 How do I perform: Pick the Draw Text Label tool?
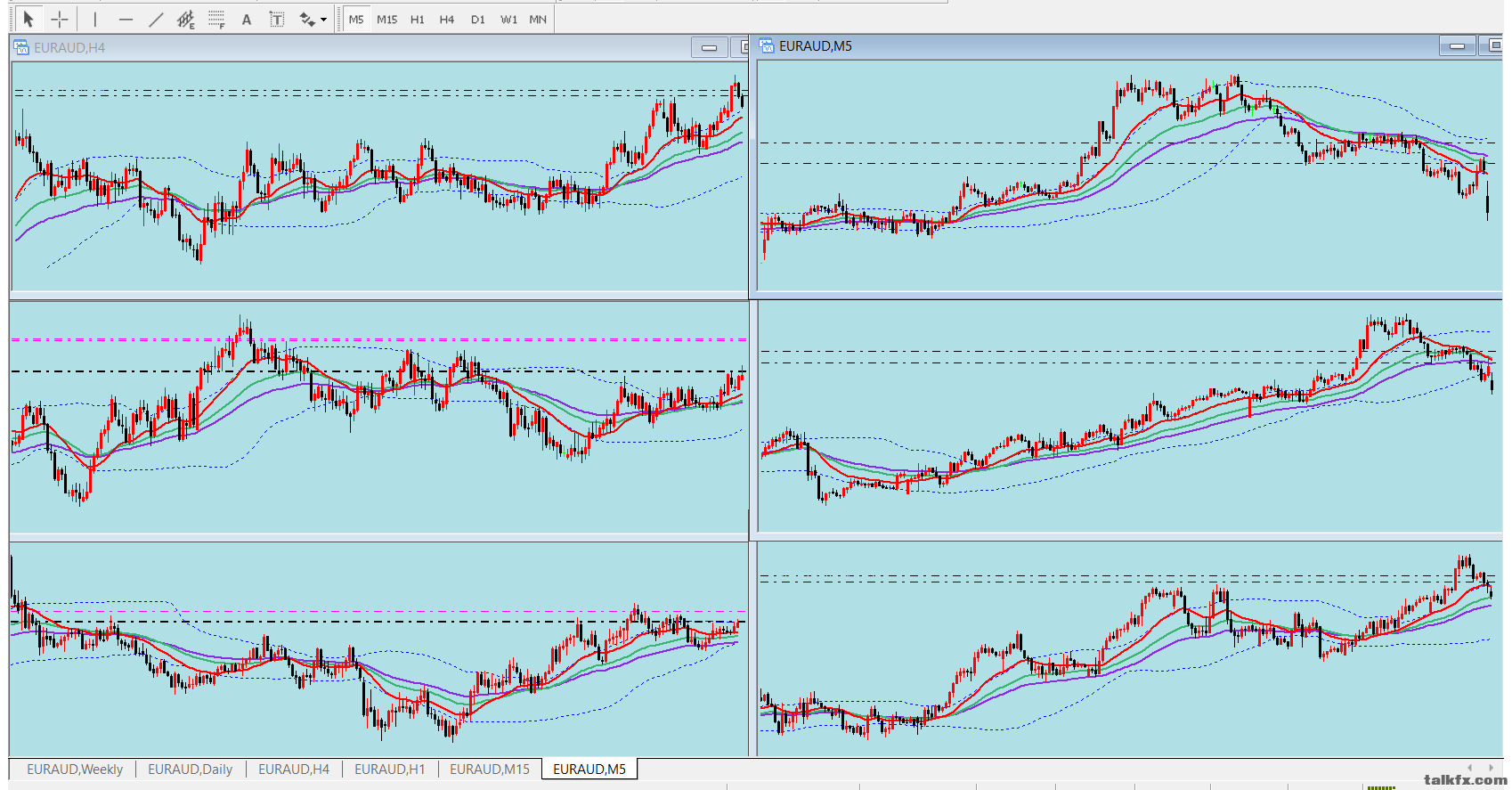(x=277, y=19)
